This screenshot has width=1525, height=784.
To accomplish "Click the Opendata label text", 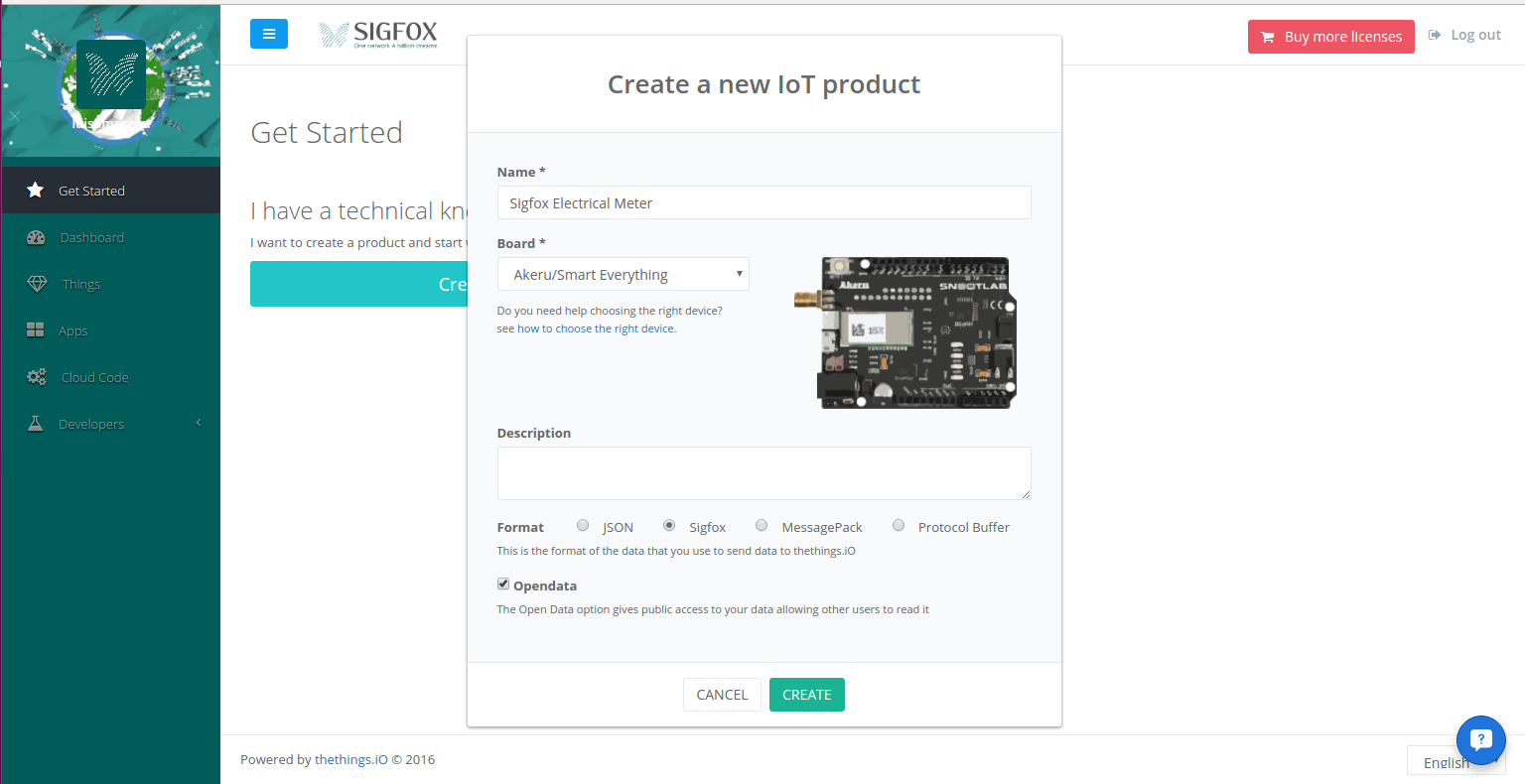I will 545,586.
